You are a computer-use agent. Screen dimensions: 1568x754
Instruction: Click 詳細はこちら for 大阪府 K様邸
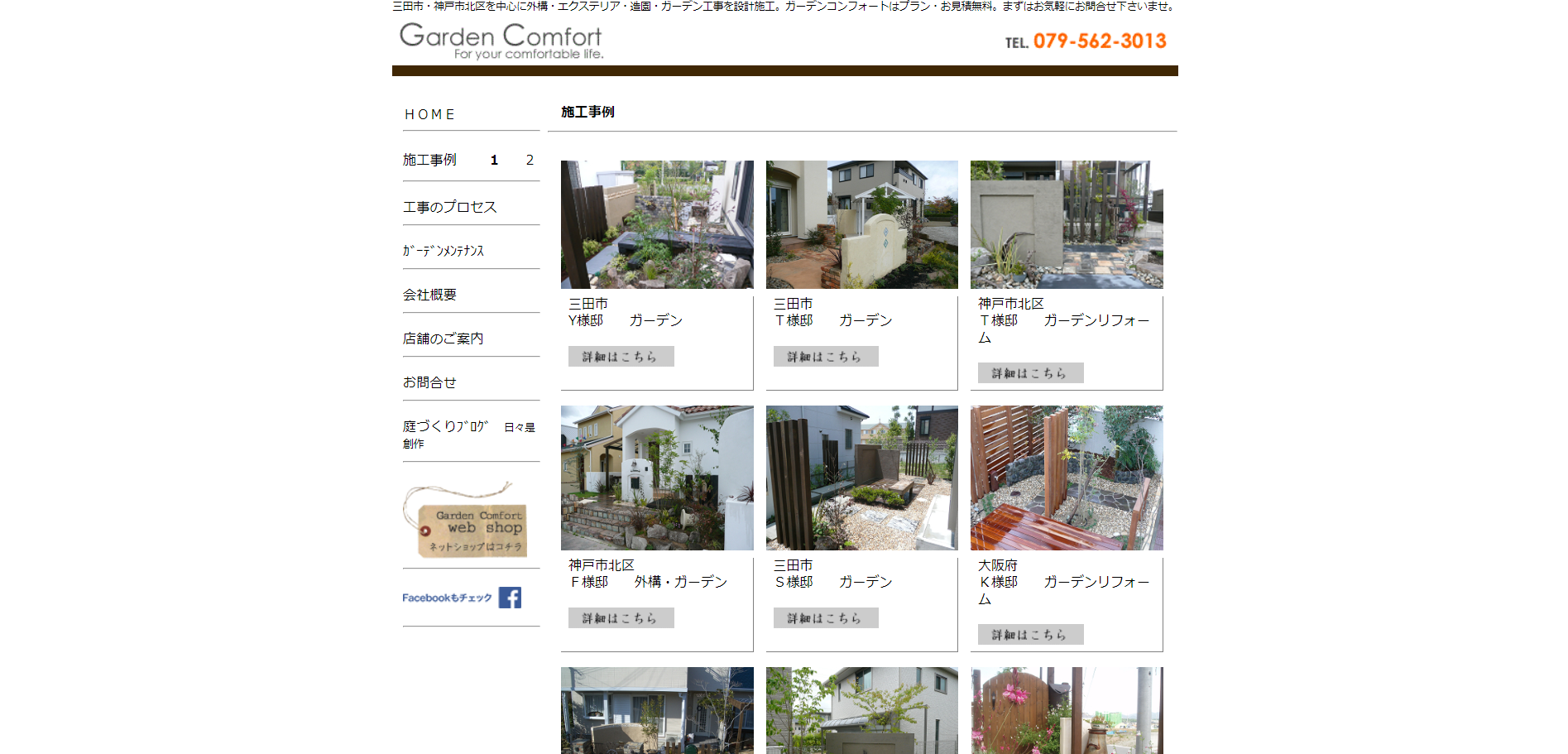(1030, 635)
